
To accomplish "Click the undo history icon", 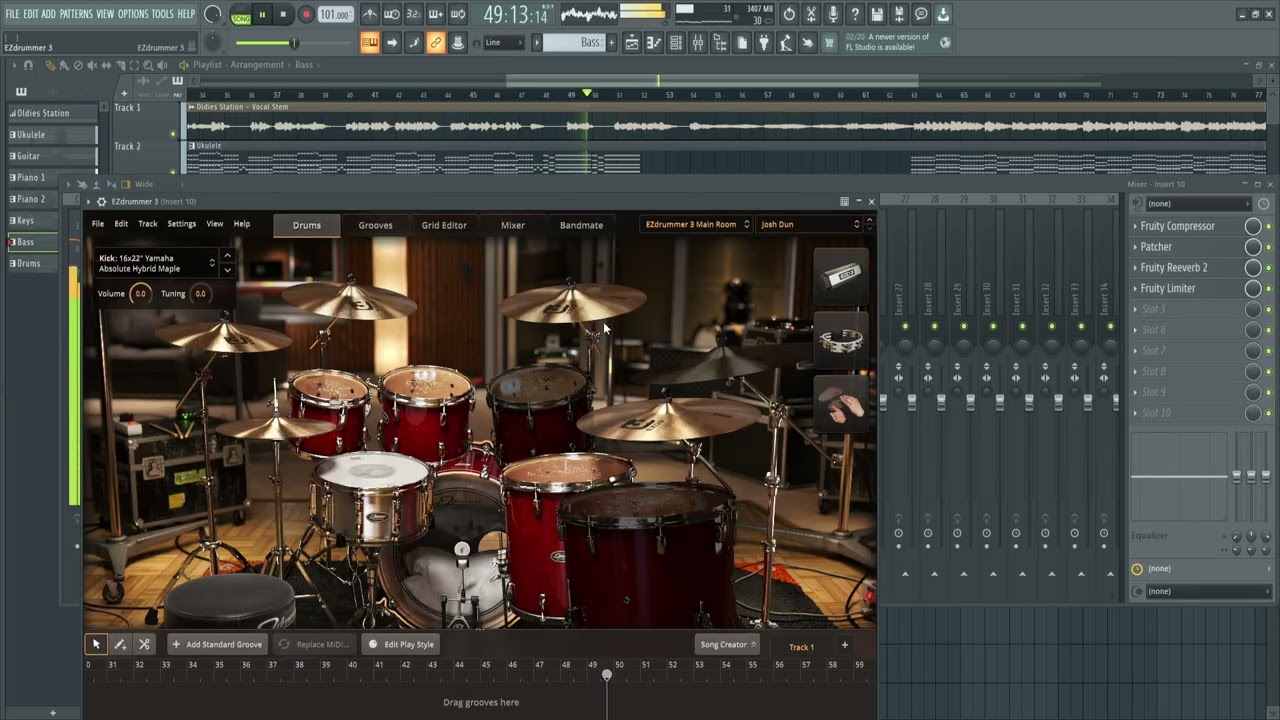I will [789, 15].
